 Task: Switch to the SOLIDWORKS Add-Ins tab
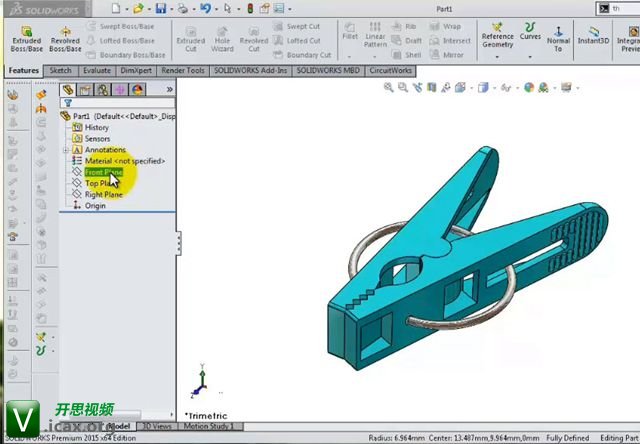(251, 71)
